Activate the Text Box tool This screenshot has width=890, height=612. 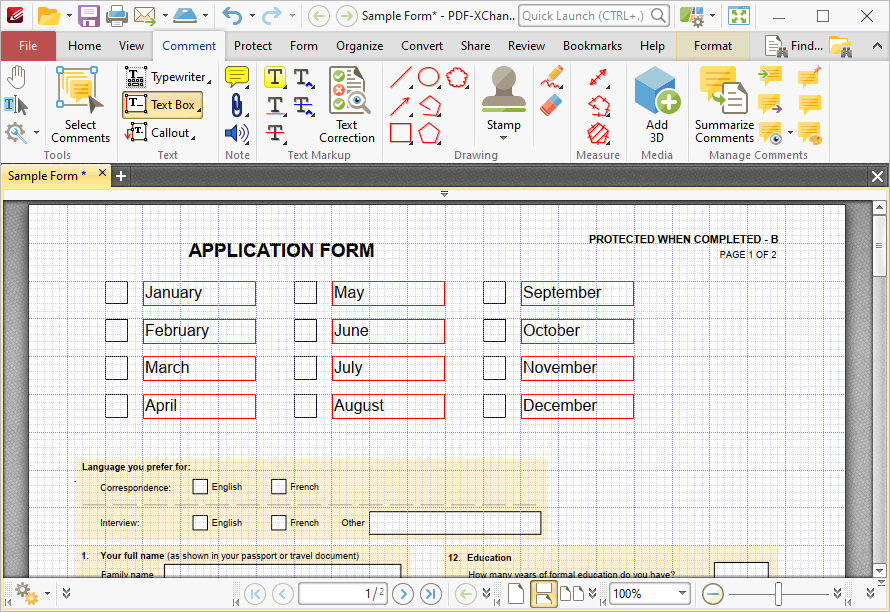tap(162, 104)
